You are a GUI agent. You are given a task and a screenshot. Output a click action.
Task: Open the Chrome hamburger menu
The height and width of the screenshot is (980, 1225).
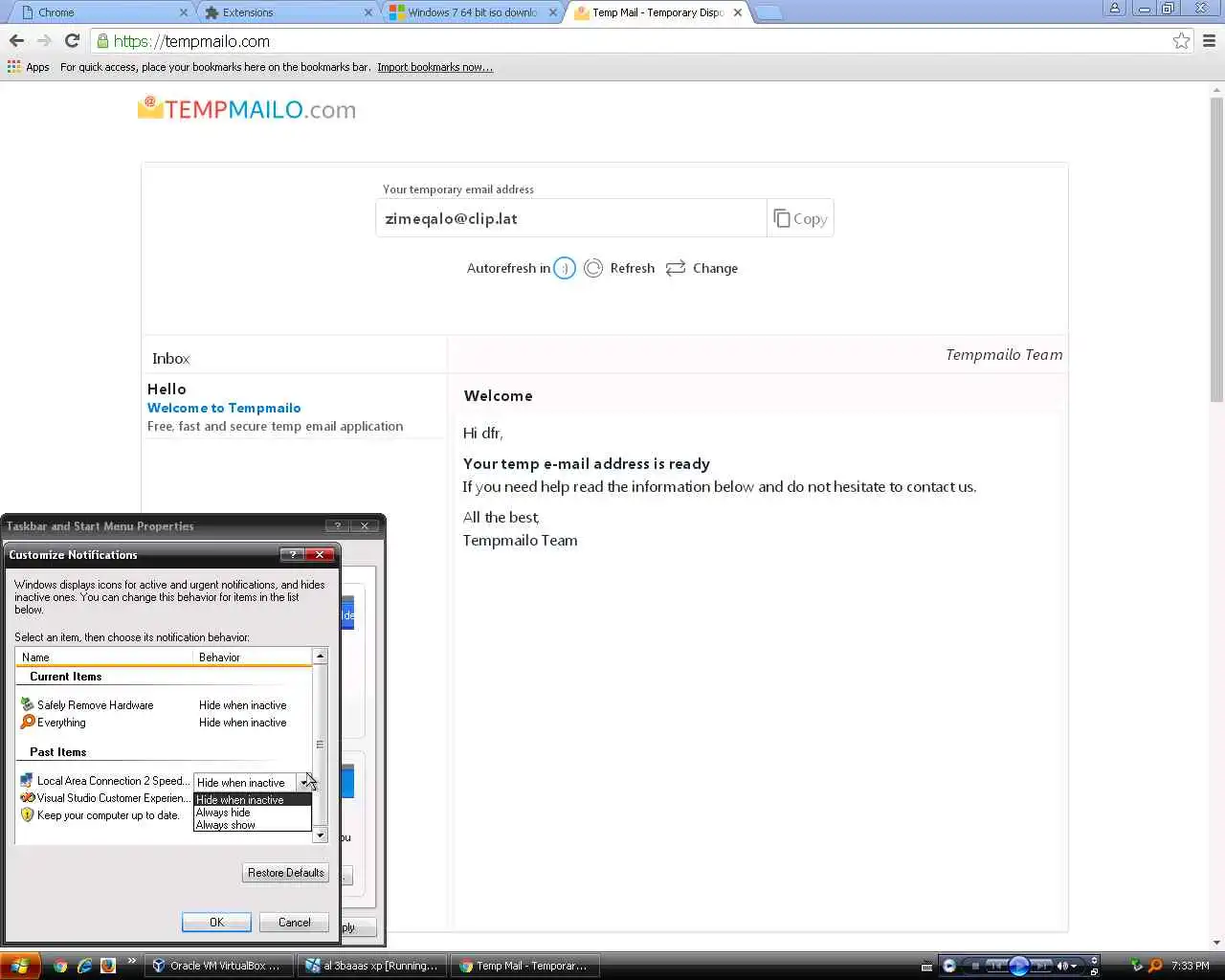pyautogui.click(x=1209, y=41)
